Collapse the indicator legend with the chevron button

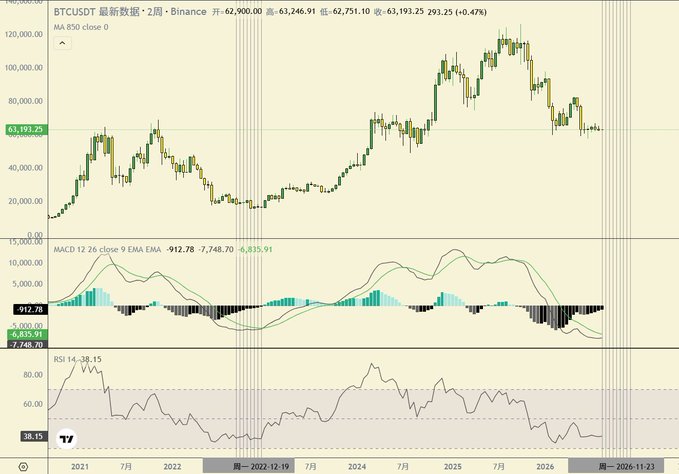tap(62, 43)
